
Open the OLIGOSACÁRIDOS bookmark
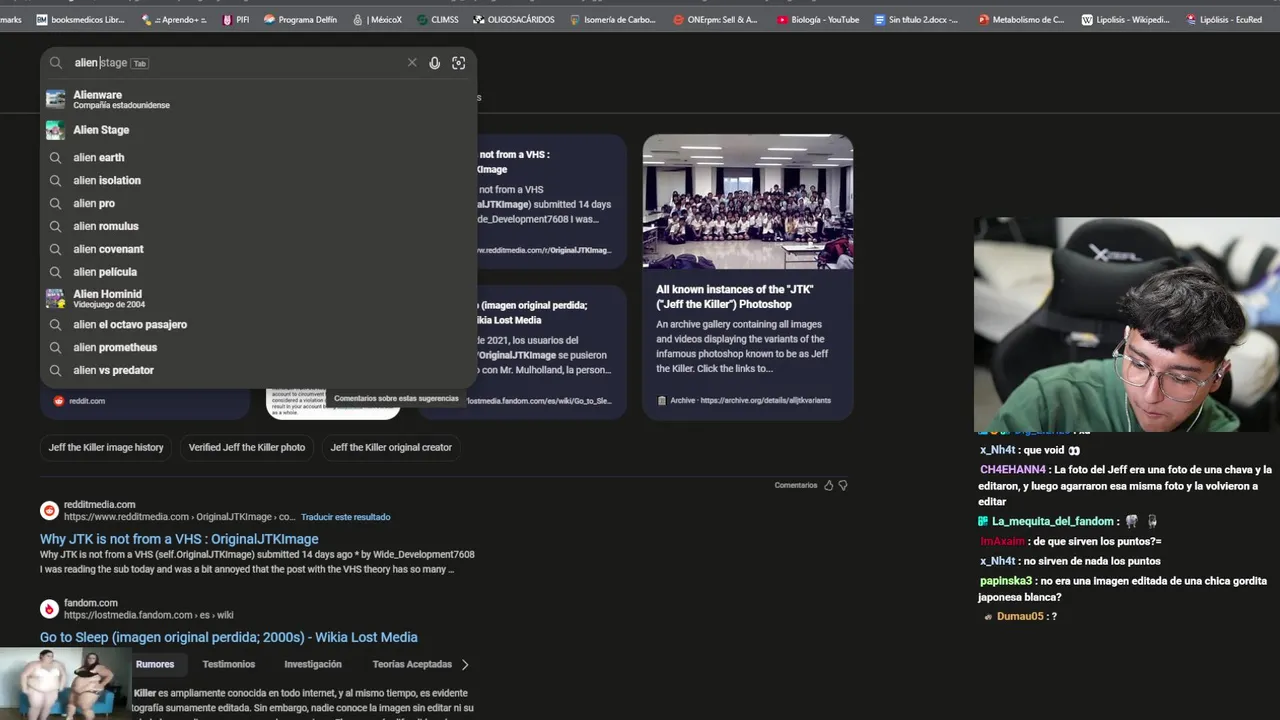coord(514,19)
